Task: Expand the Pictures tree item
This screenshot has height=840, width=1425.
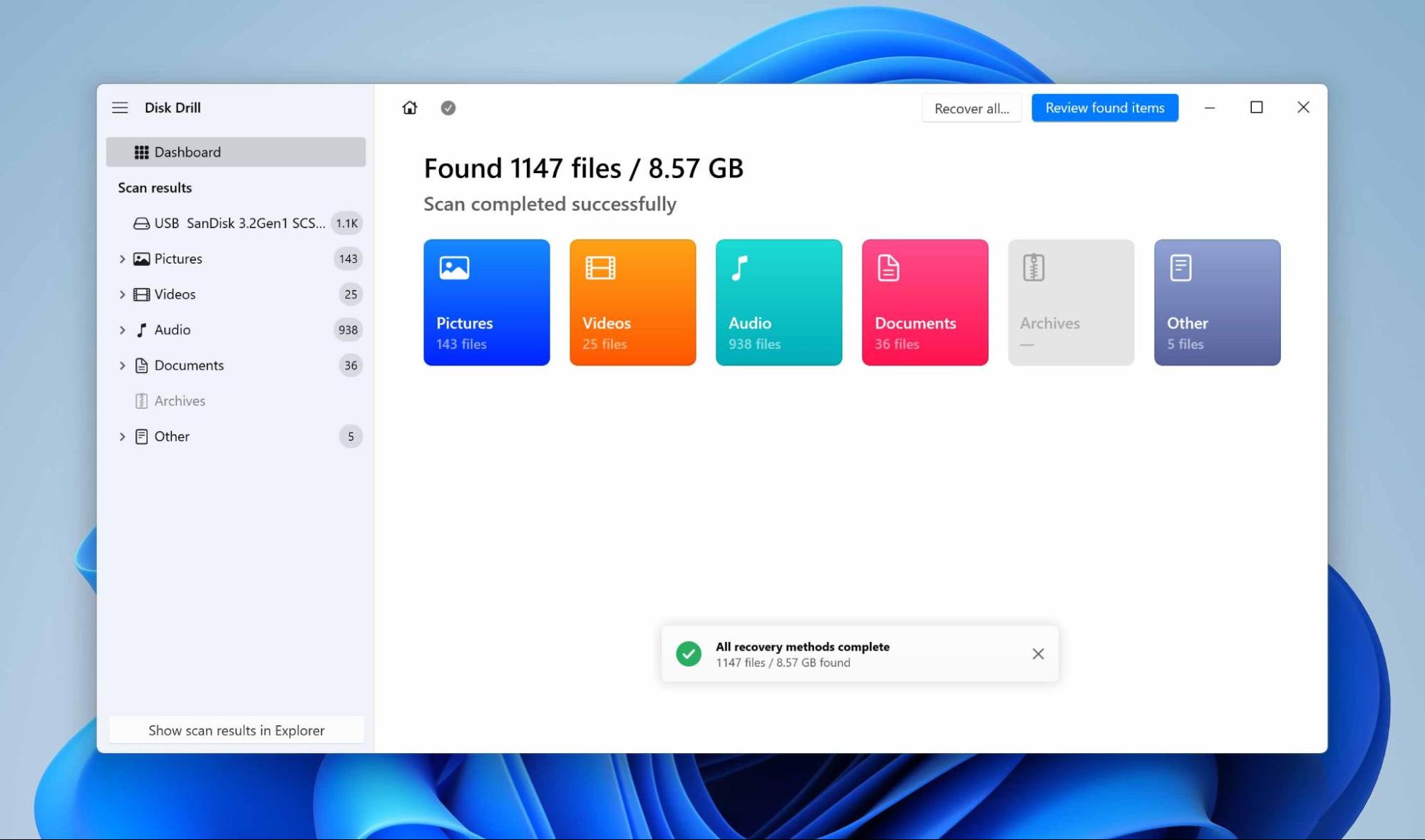Action: (122, 259)
